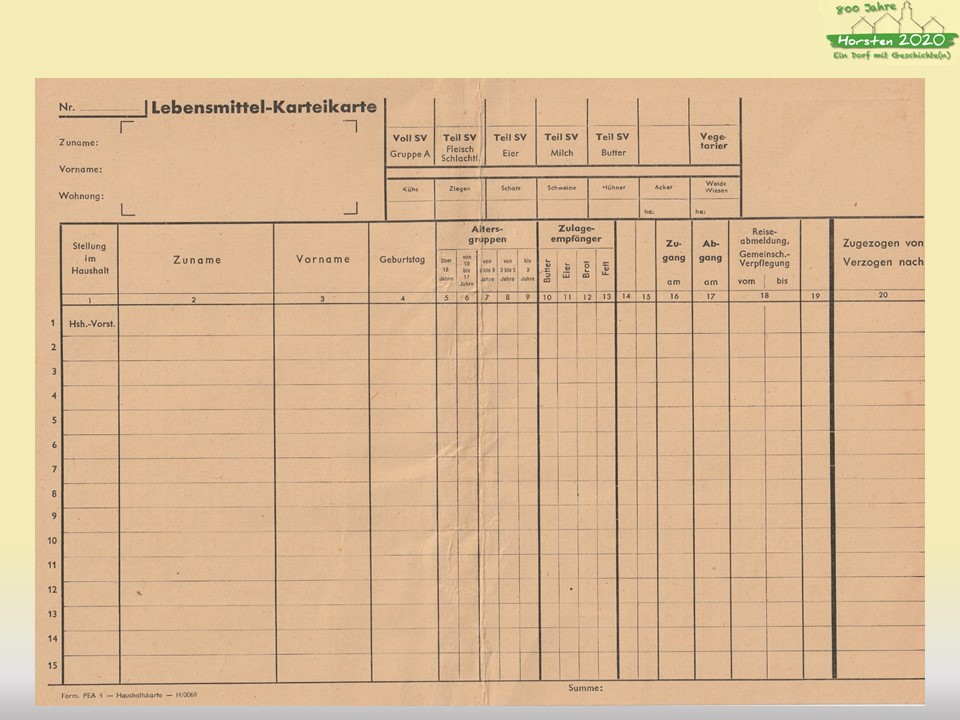
Task: Click the Teil SV Fleisch Schlachtf. cell
Action: click(460, 147)
